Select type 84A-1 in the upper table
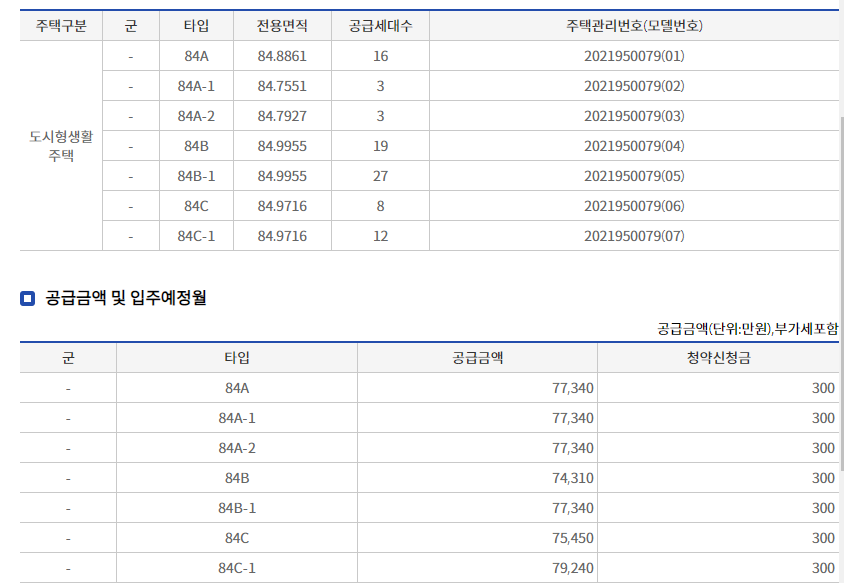Image resolution: width=844 pixels, height=583 pixels. click(x=196, y=86)
